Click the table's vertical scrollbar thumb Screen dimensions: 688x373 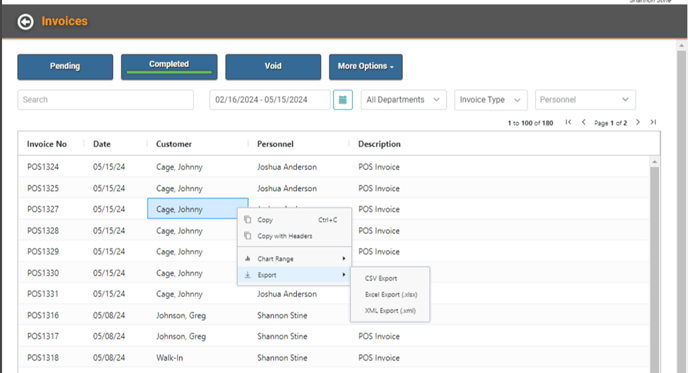coord(654,270)
